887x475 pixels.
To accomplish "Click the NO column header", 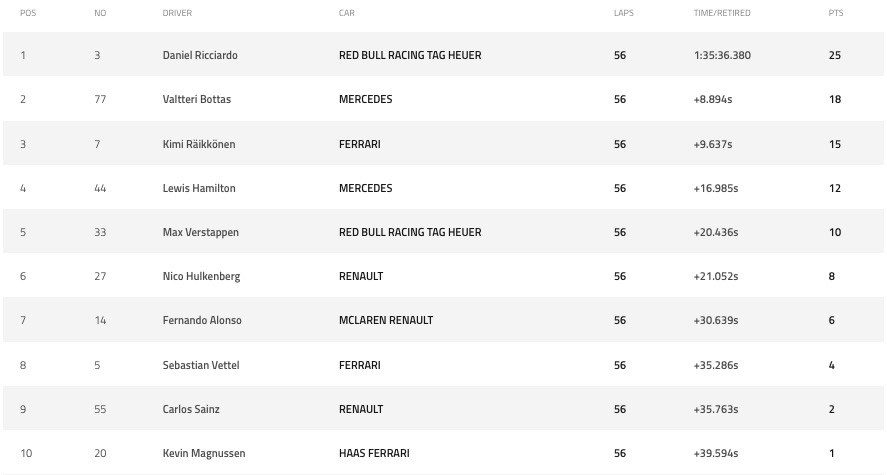I will (100, 13).
